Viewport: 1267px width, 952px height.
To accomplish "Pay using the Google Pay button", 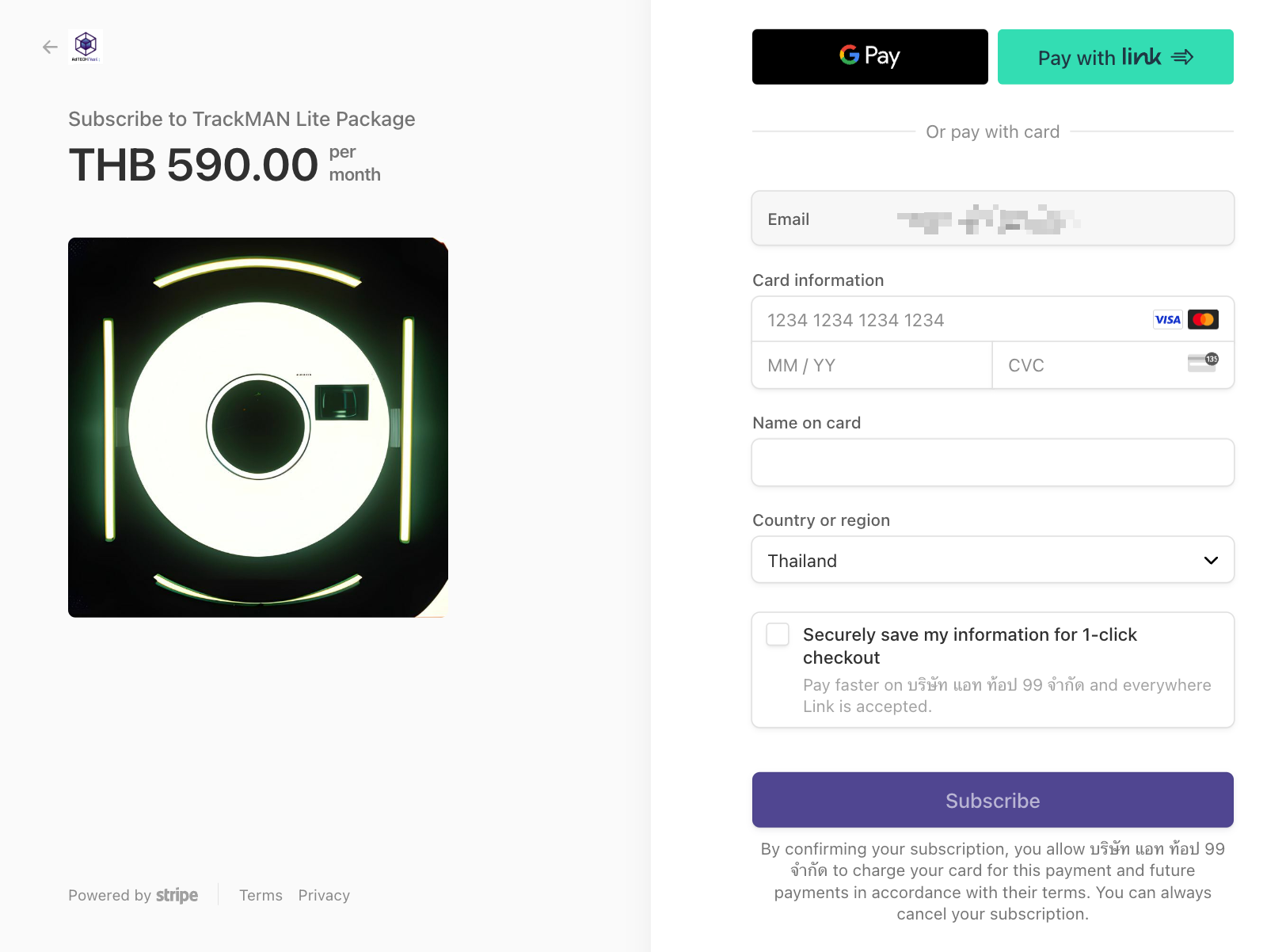I will click(x=869, y=57).
